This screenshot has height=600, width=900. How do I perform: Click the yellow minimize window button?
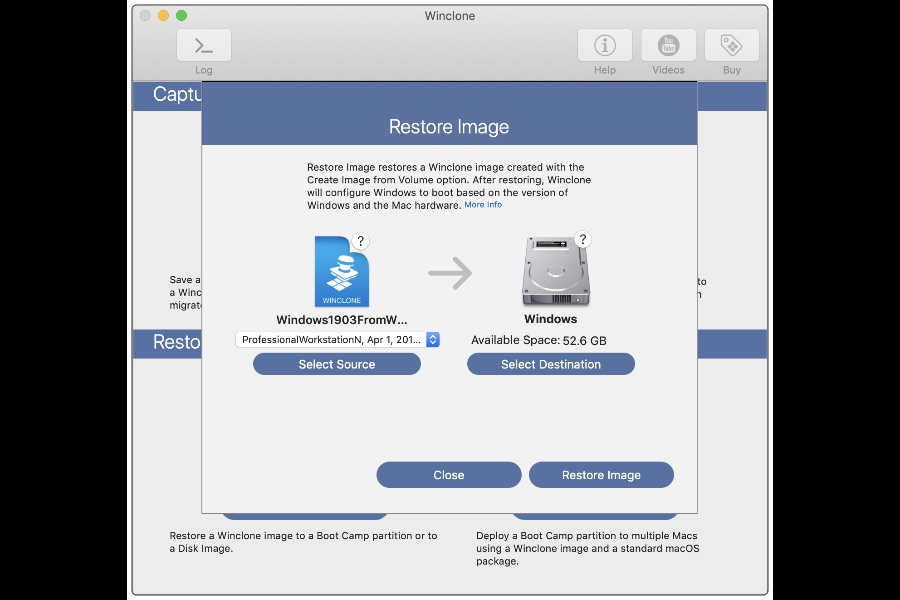pyautogui.click(x=163, y=16)
